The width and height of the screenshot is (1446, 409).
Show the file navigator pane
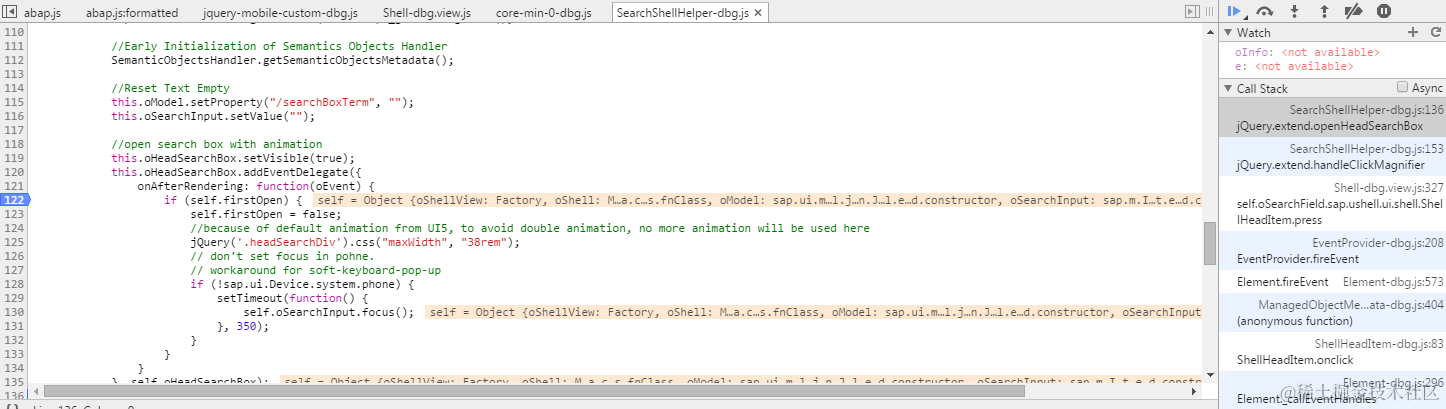[x=10, y=11]
